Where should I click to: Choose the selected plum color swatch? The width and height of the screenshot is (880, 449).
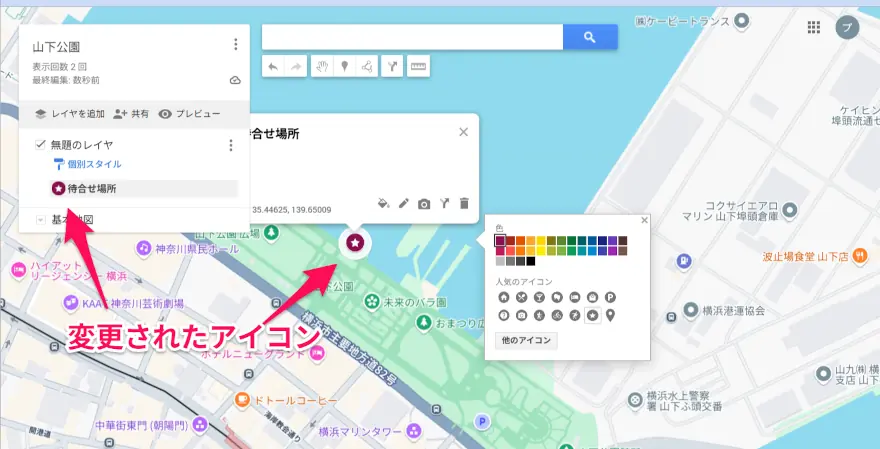(x=500, y=241)
